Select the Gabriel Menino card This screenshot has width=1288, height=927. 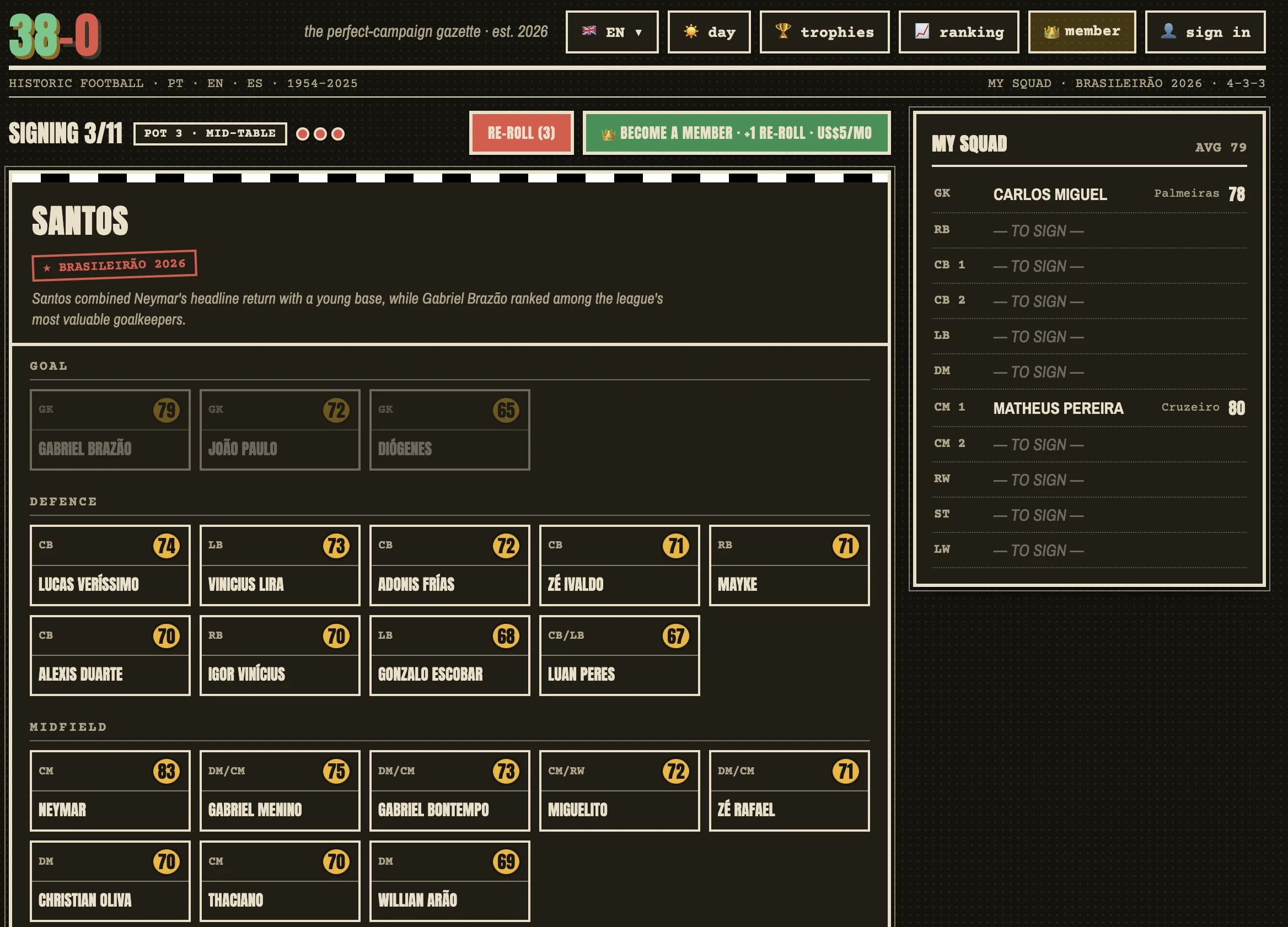coord(280,791)
